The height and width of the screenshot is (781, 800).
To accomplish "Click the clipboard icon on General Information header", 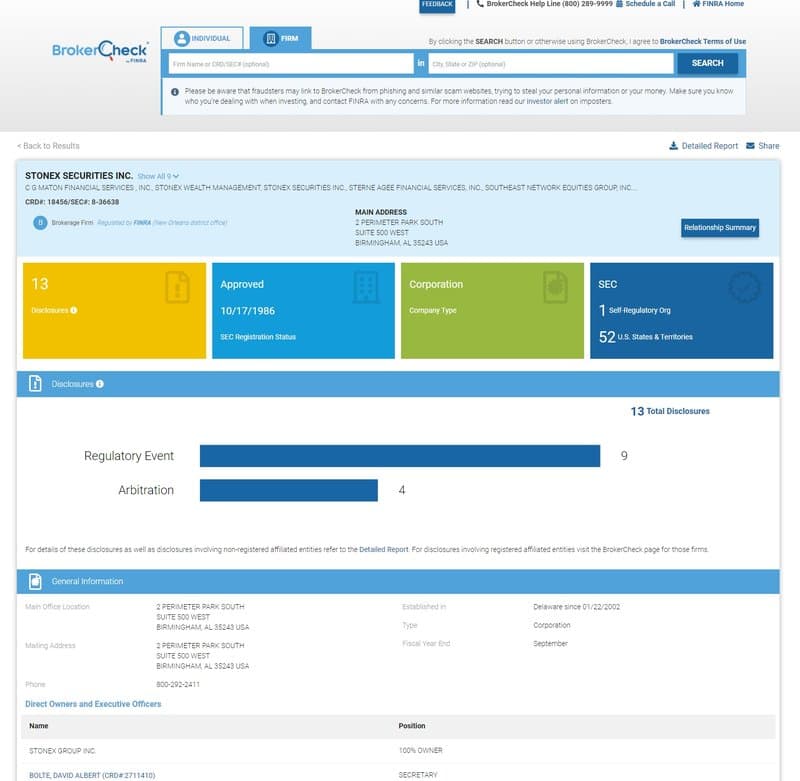I will point(35,581).
